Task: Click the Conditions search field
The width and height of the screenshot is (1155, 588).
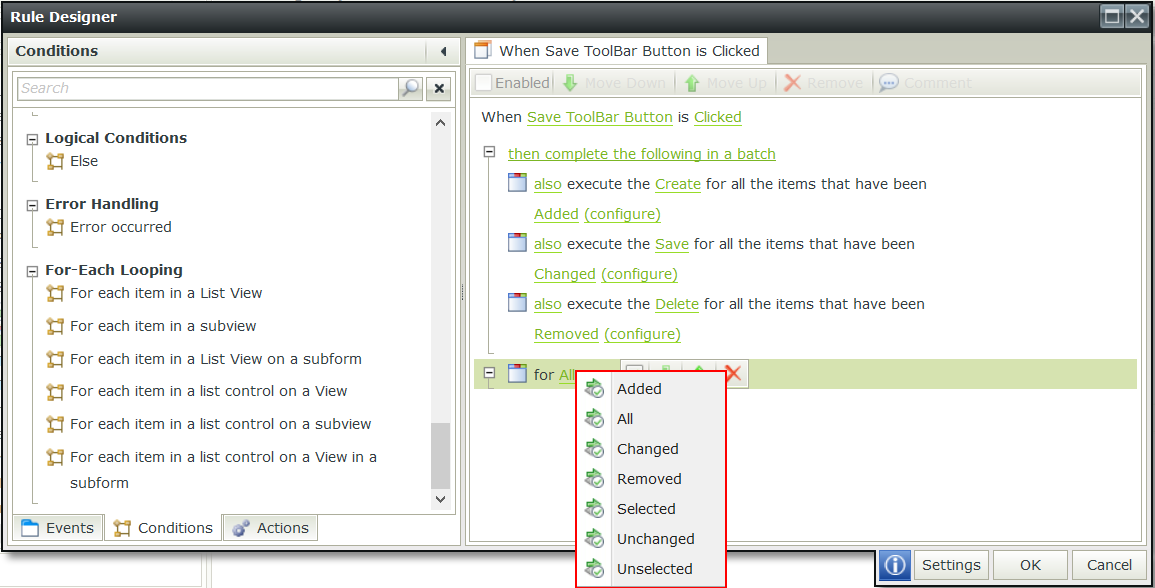Action: tap(208, 88)
